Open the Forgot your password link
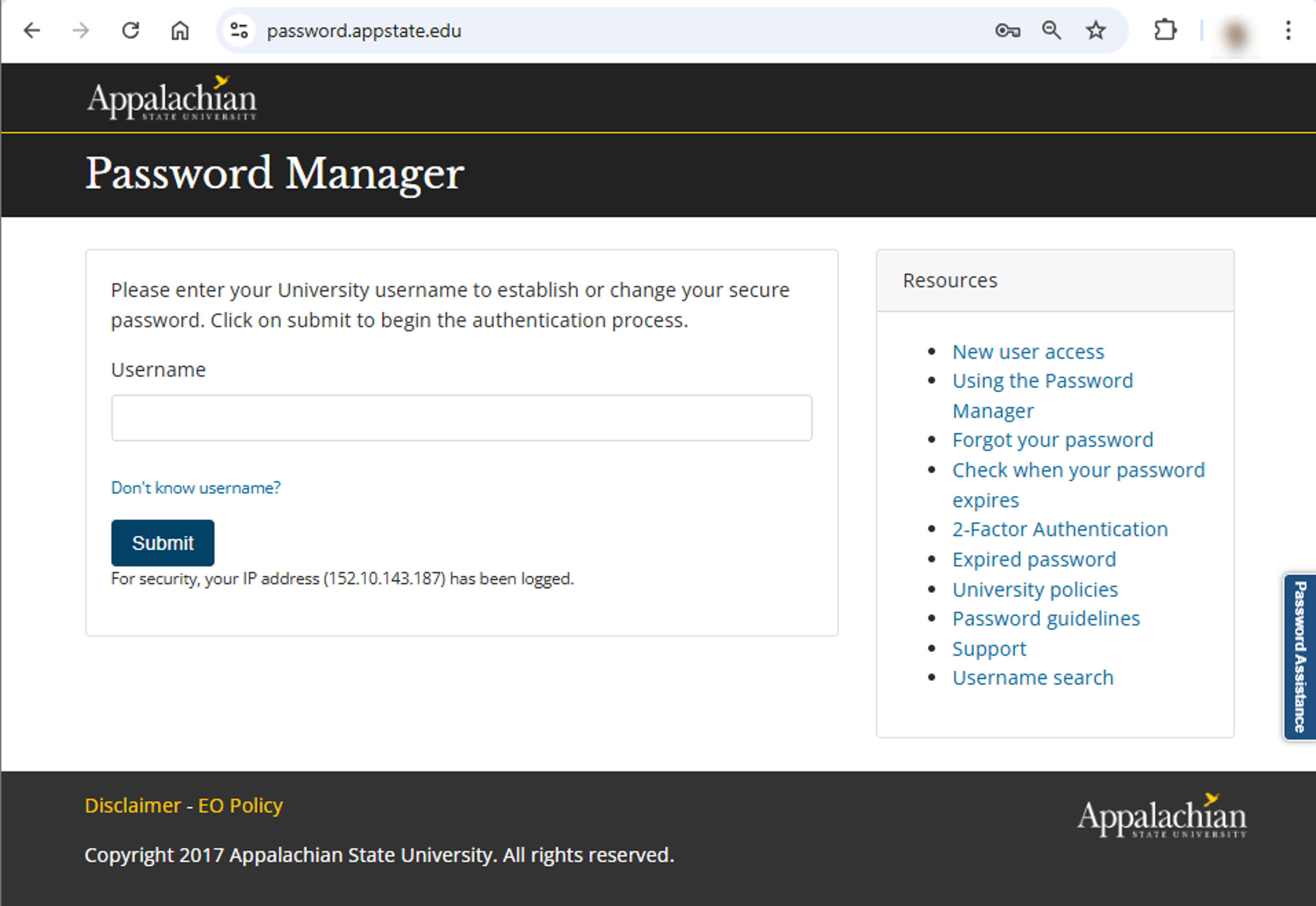 (x=1052, y=440)
